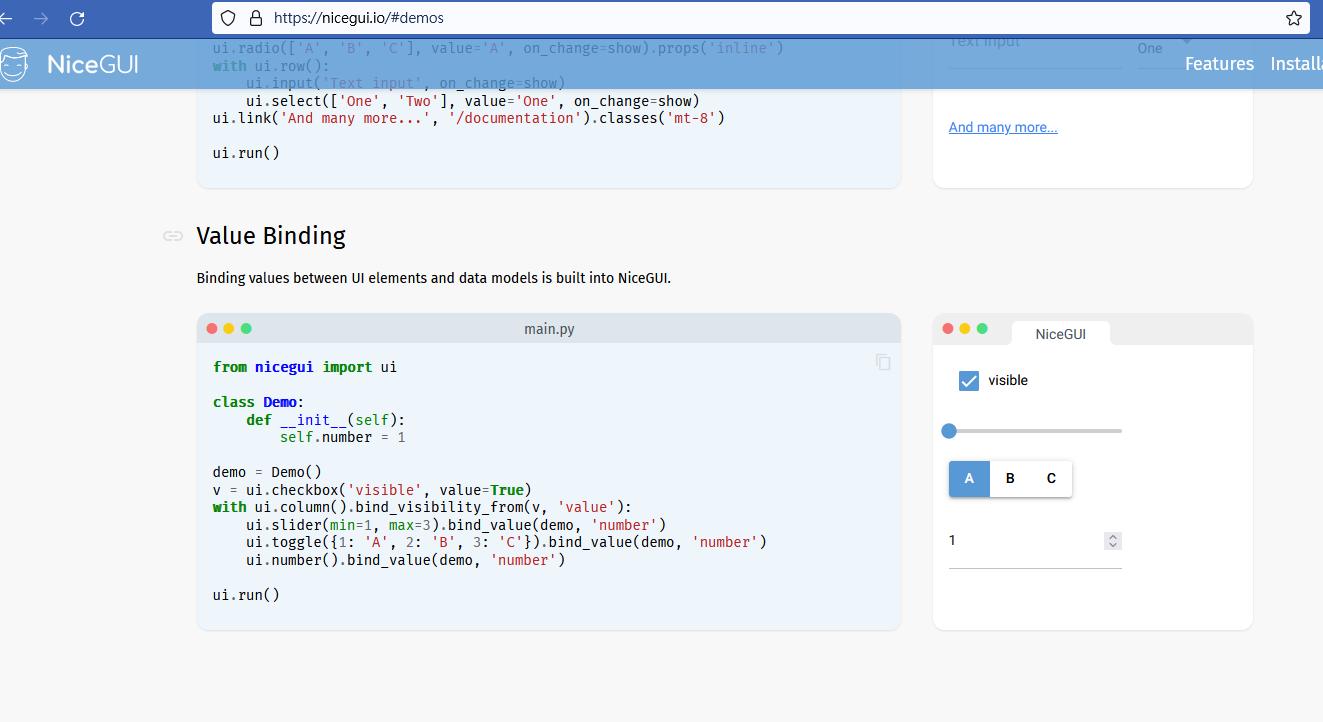Viewport: 1323px width, 722px height.
Task: Click the ui.checkbox code line
Action: (x=372, y=490)
